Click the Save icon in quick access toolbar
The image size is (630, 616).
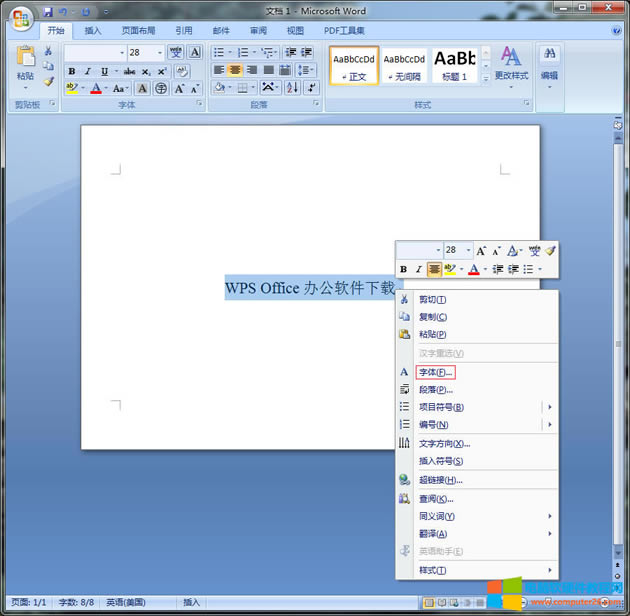pyautogui.click(x=48, y=11)
